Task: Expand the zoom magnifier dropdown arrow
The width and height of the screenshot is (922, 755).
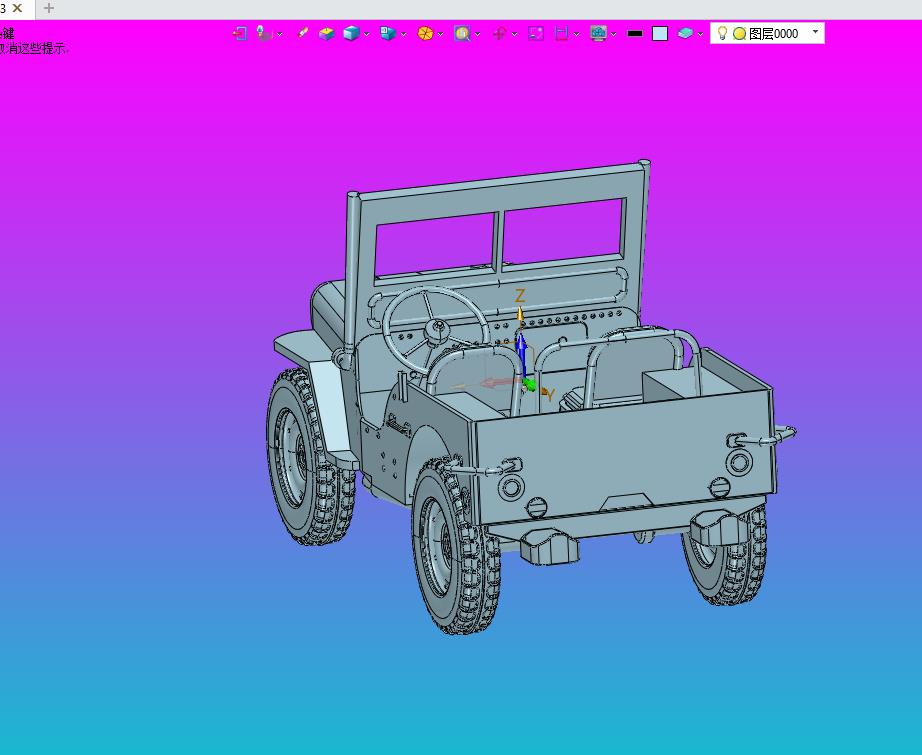Action: tap(477, 34)
